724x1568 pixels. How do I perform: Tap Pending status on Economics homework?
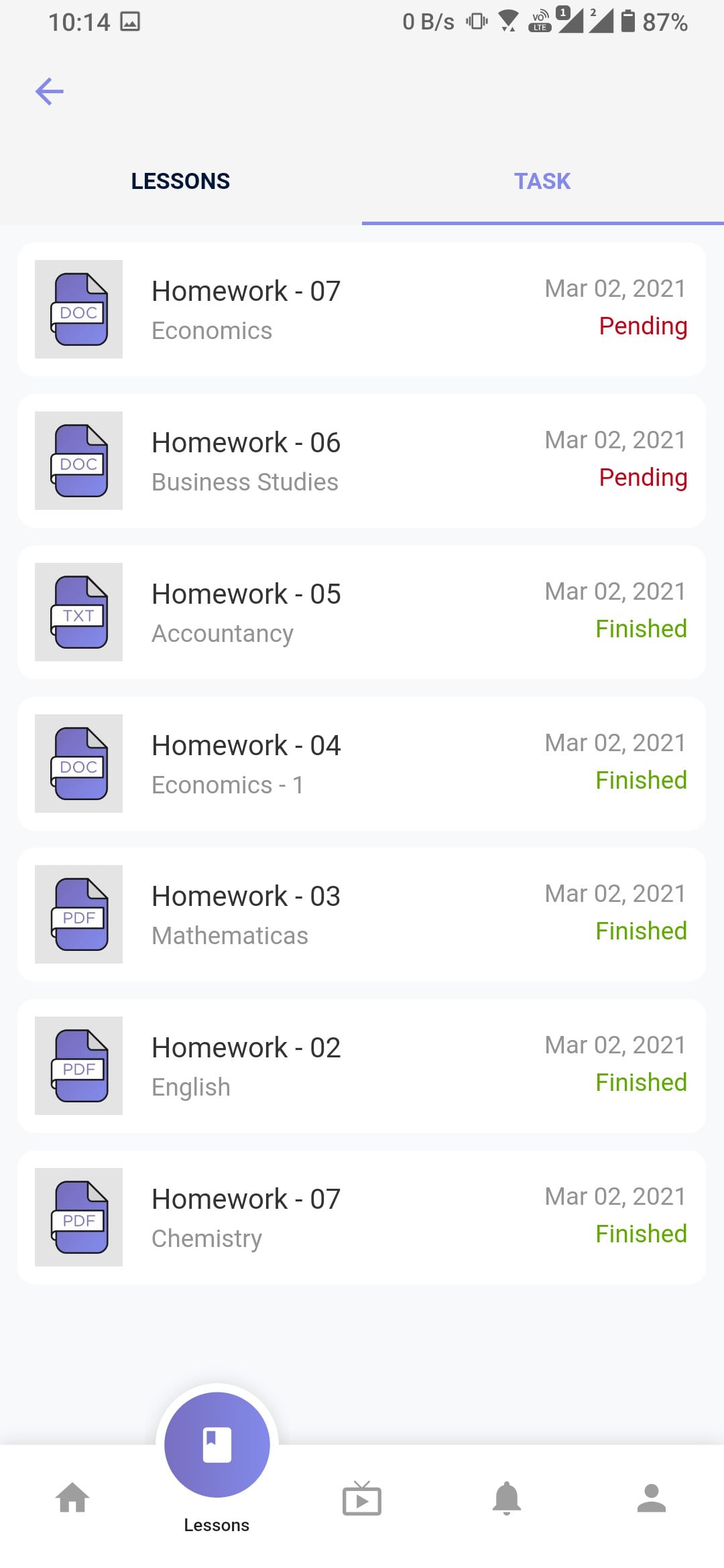pos(643,326)
